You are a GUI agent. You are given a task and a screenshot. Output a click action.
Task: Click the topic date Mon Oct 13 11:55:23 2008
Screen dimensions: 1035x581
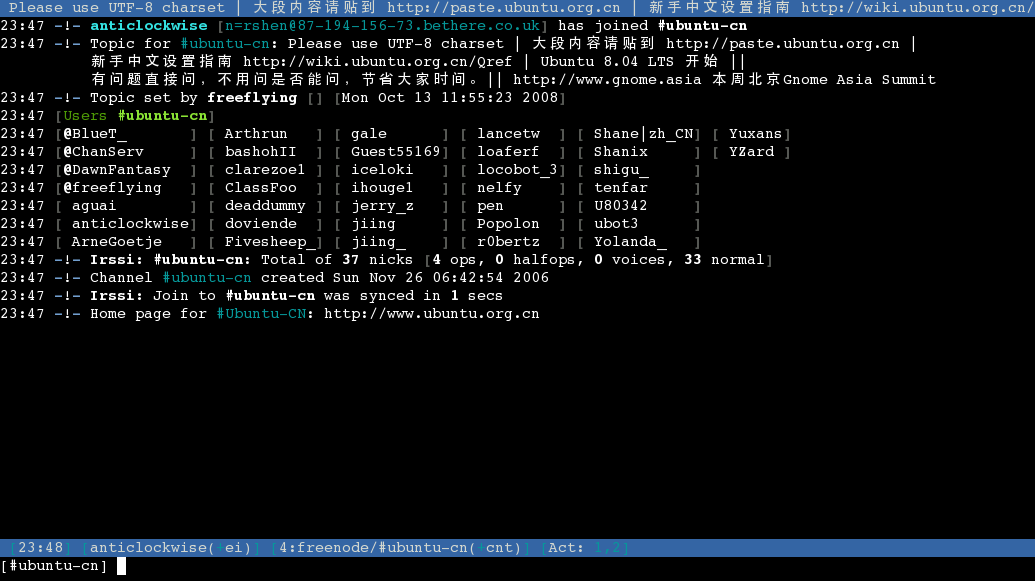coord(450,98)
